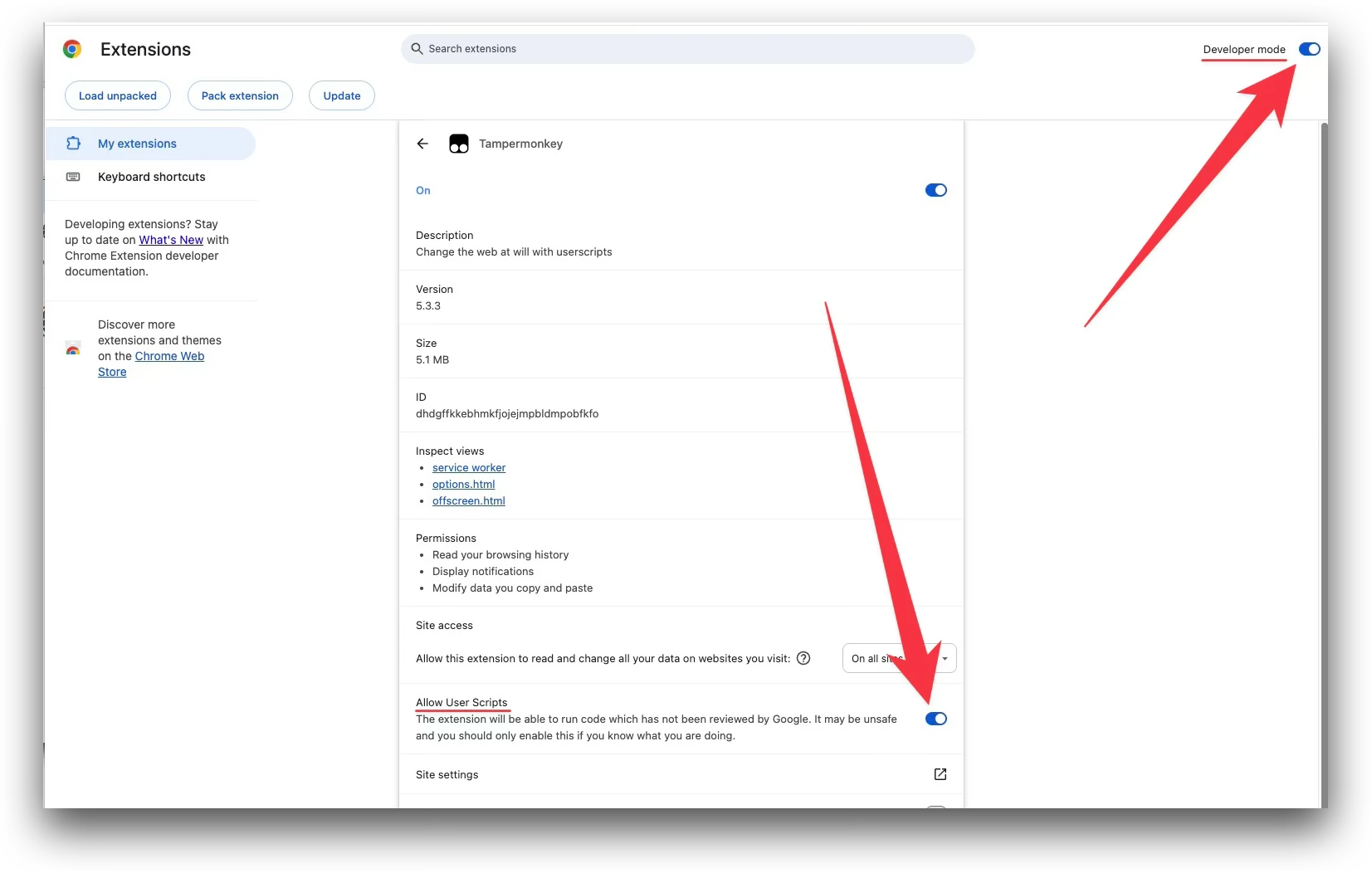1372x873 pixels.
Task: Click the Update button
Action: pos(342,95)
